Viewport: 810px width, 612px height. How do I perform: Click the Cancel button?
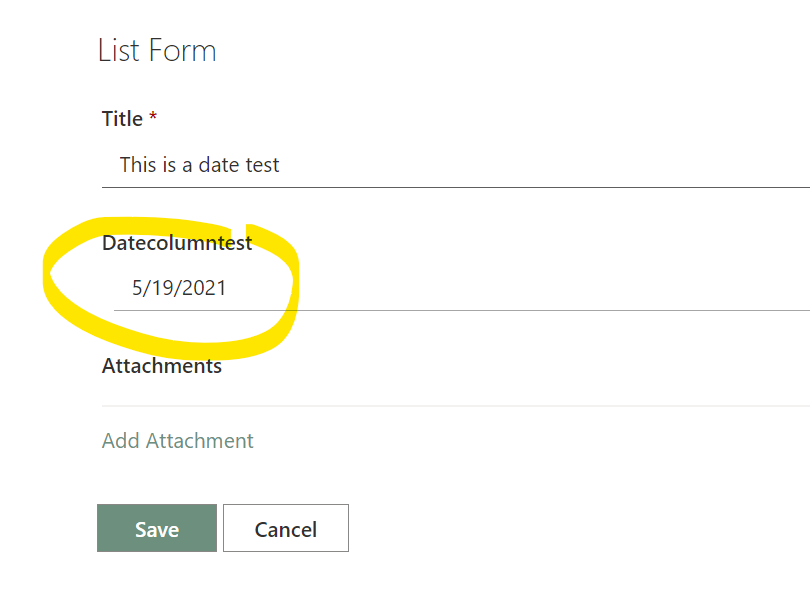click(286, 528)
